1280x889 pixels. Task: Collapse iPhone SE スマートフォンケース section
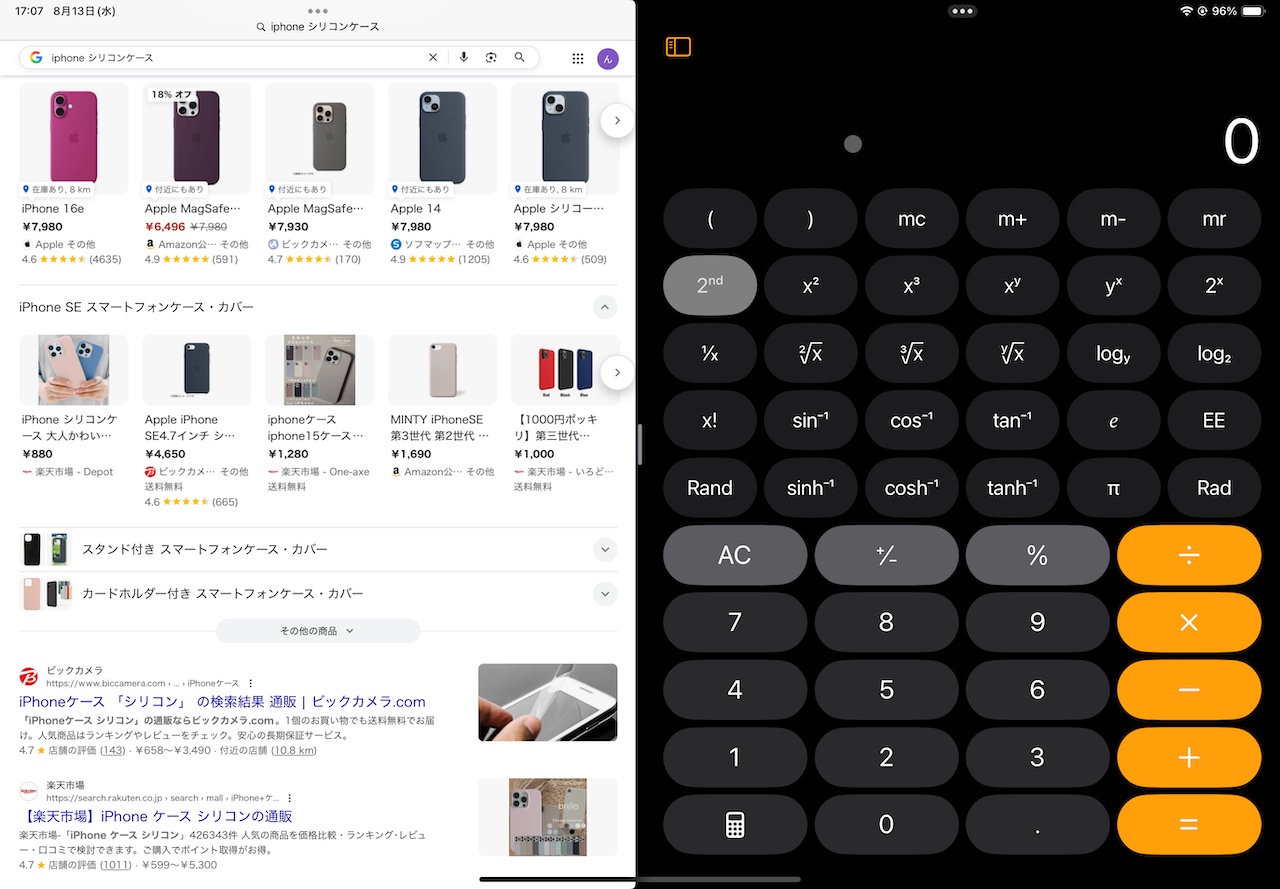pyautogui.click(x=605, y=307)
